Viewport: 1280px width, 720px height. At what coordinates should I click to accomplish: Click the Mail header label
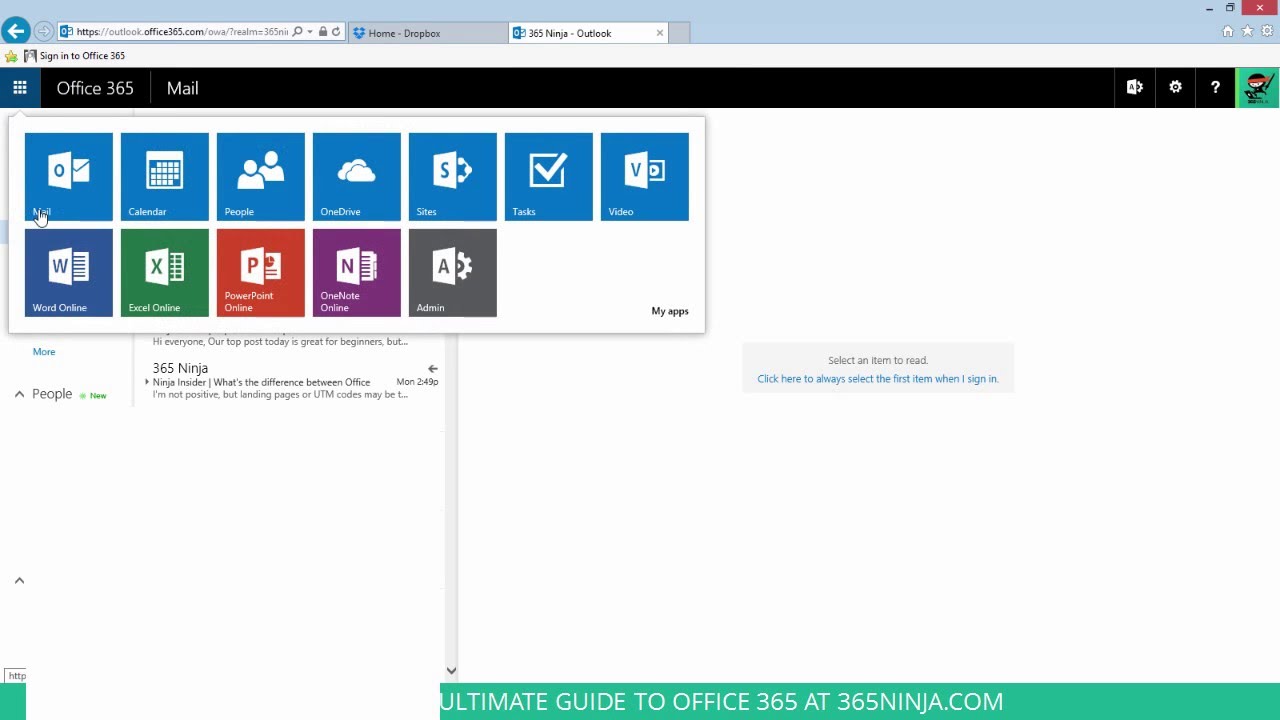pos(183,88)
